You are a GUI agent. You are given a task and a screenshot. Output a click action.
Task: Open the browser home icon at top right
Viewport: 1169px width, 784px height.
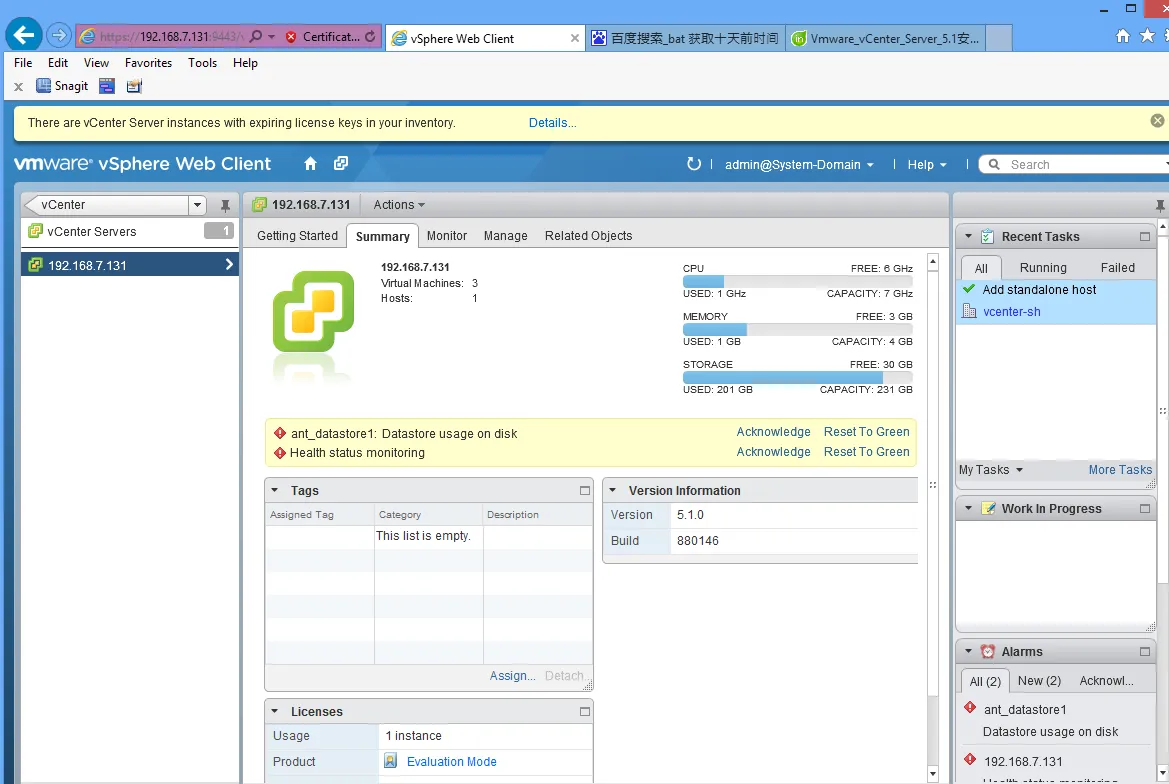(1123, 36)
